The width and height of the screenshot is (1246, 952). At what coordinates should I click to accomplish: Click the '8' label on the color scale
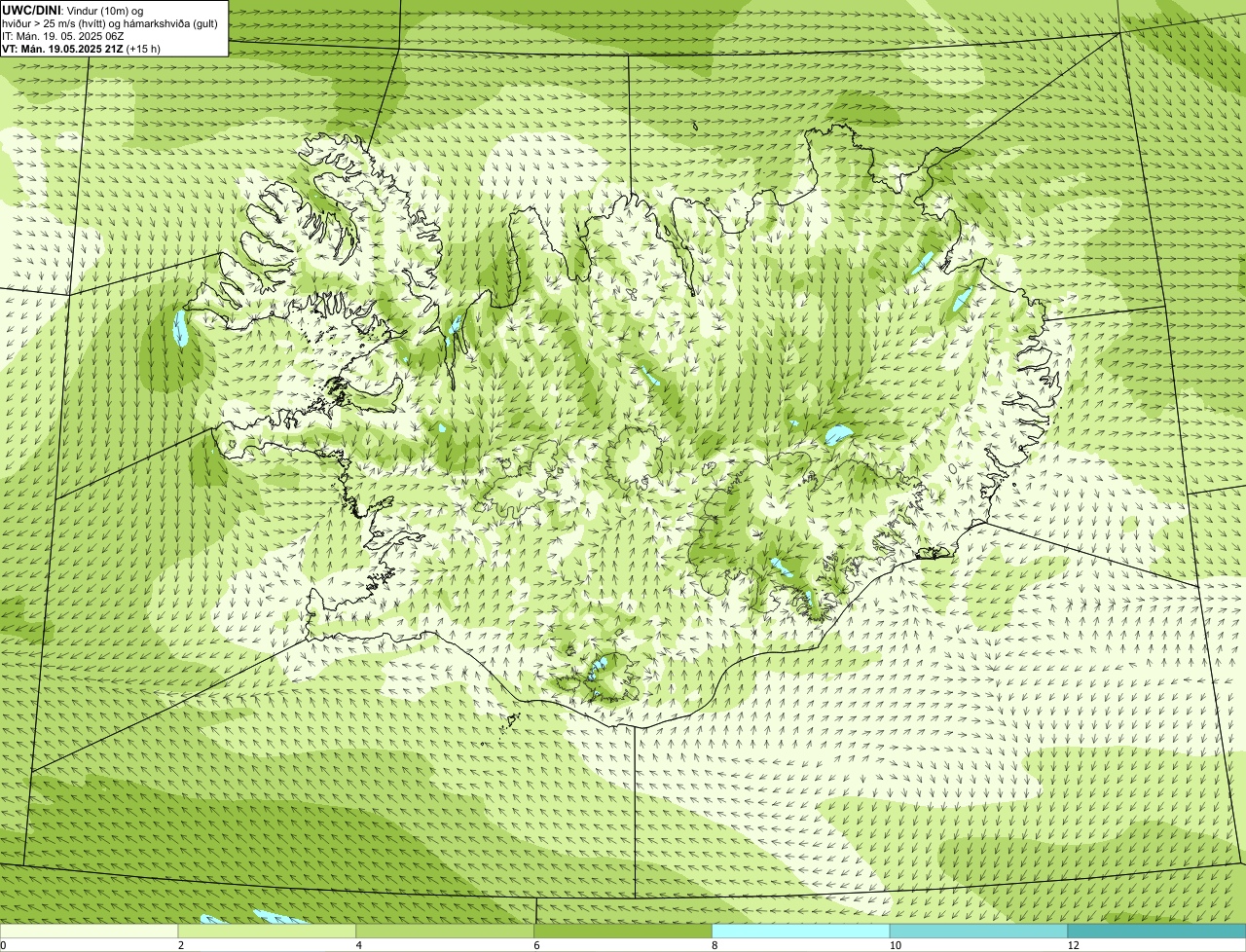tap(715, 945)
